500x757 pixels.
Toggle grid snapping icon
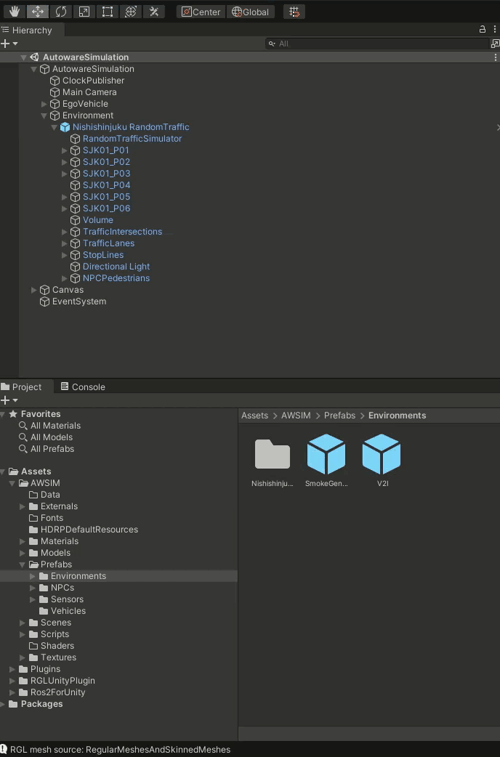click(x=294, y=12)
